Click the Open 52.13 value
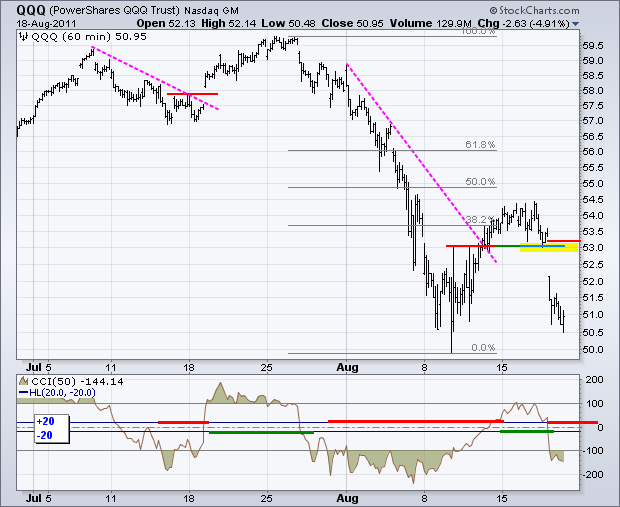The image size is (620, 507). (166, 24)
